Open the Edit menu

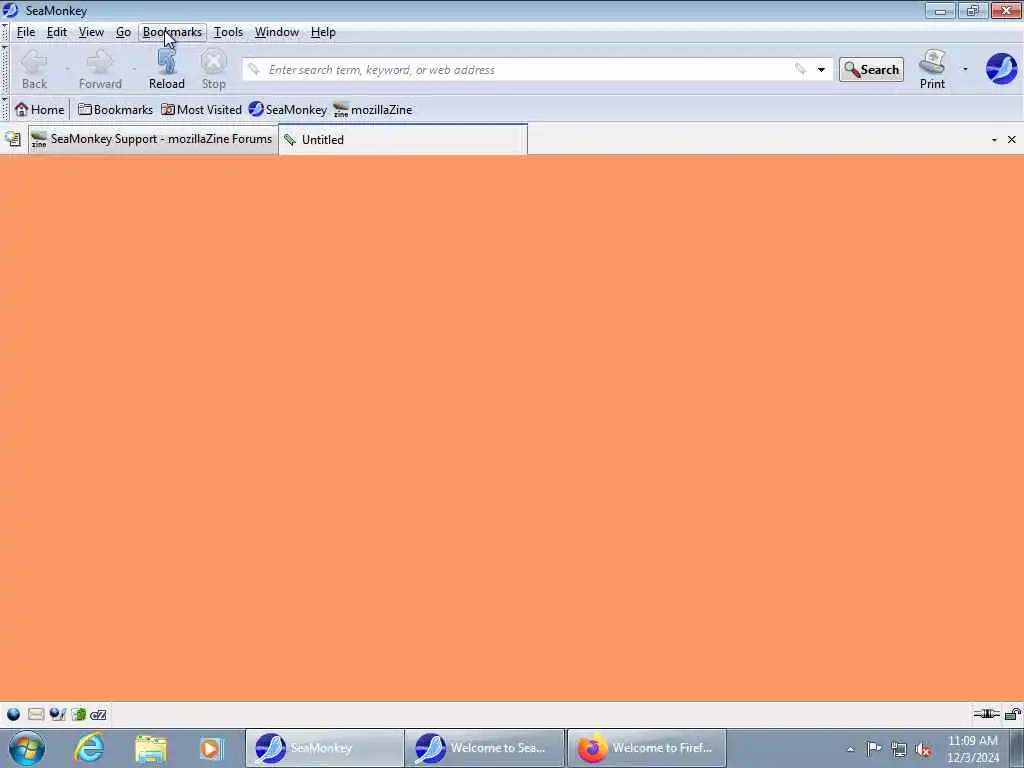(x=57, y=32)
